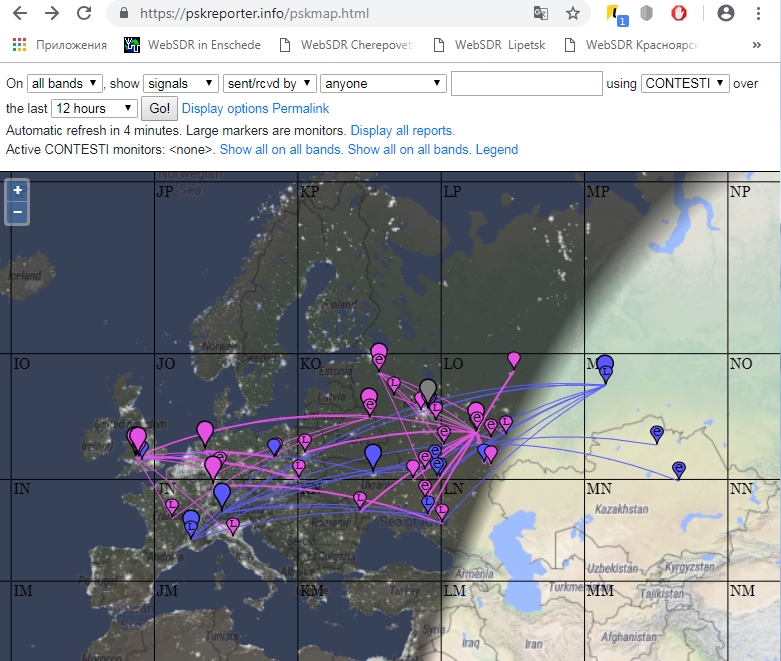The image size is (781, 661).
Task: Click the gray monitor marker on the map
Action: (428, 389)
